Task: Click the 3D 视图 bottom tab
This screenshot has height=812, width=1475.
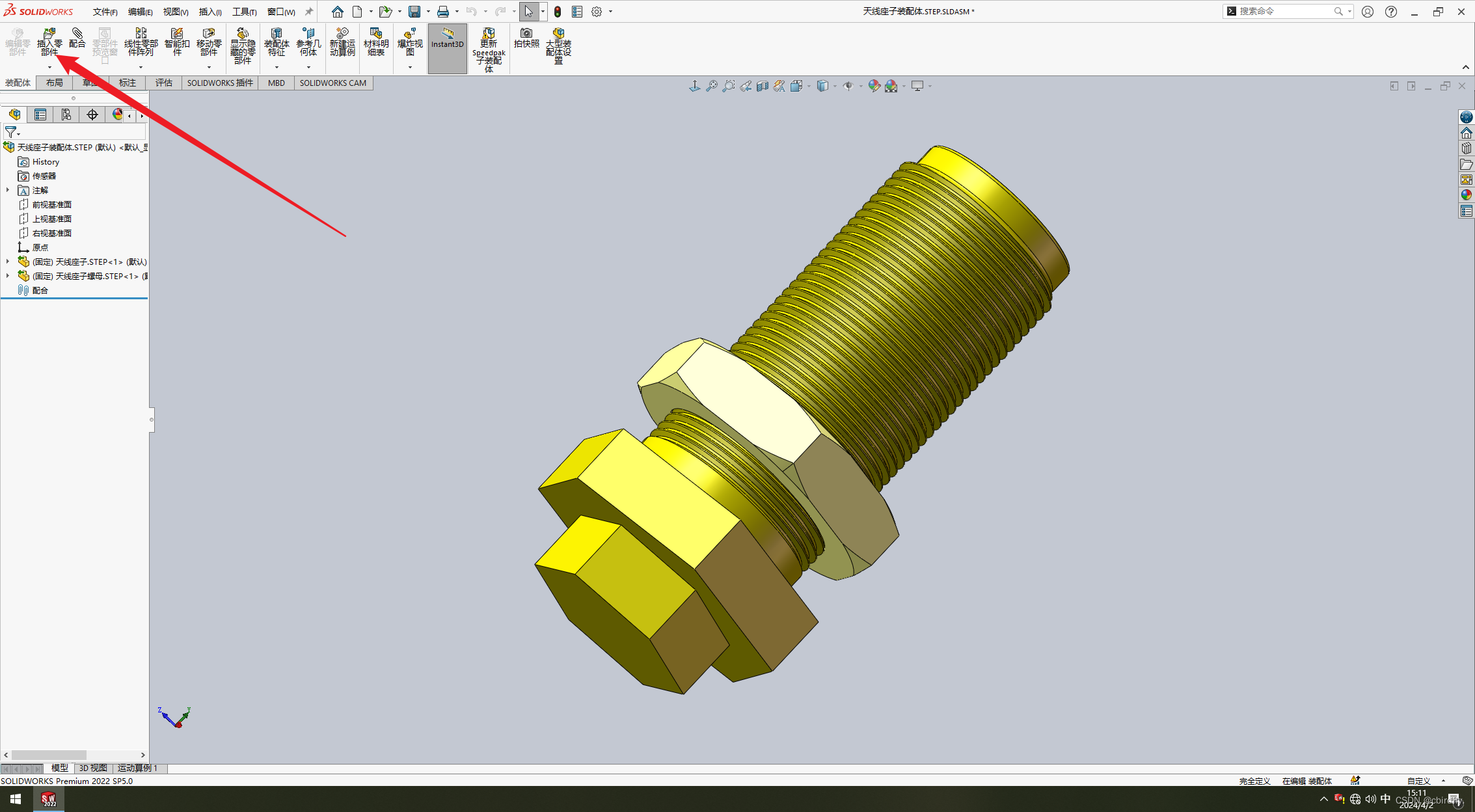Action: 93,768
